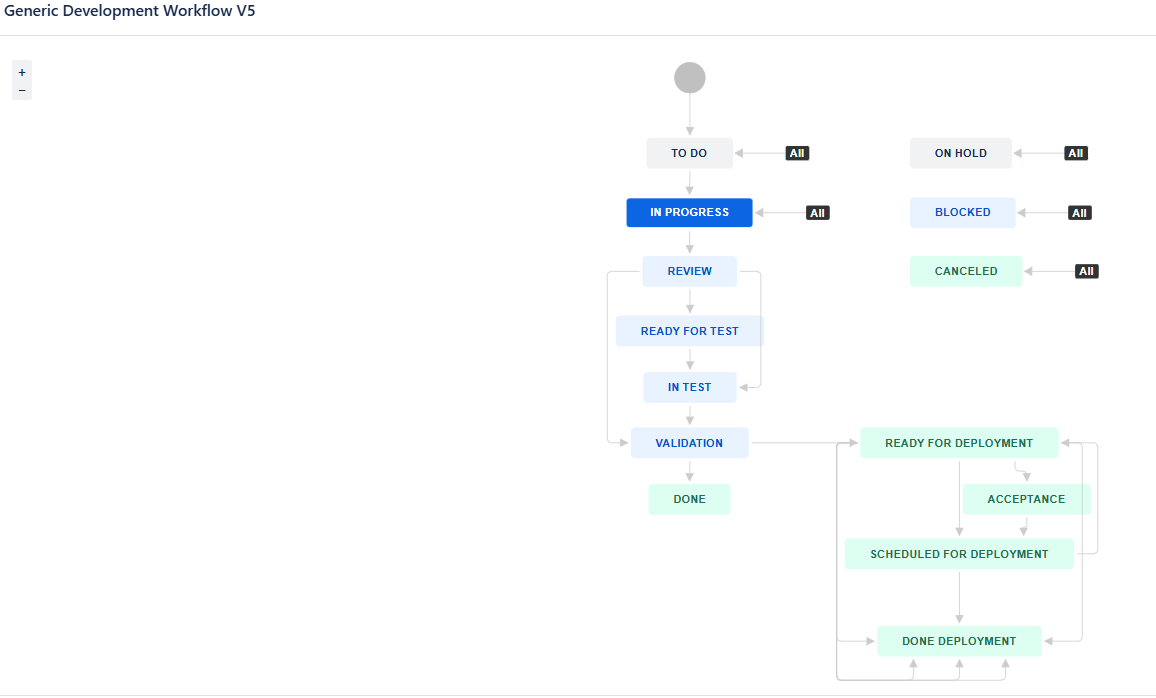Select the TO DO status node
This screenshot has height=698, width=1156.
pos(689,153)
